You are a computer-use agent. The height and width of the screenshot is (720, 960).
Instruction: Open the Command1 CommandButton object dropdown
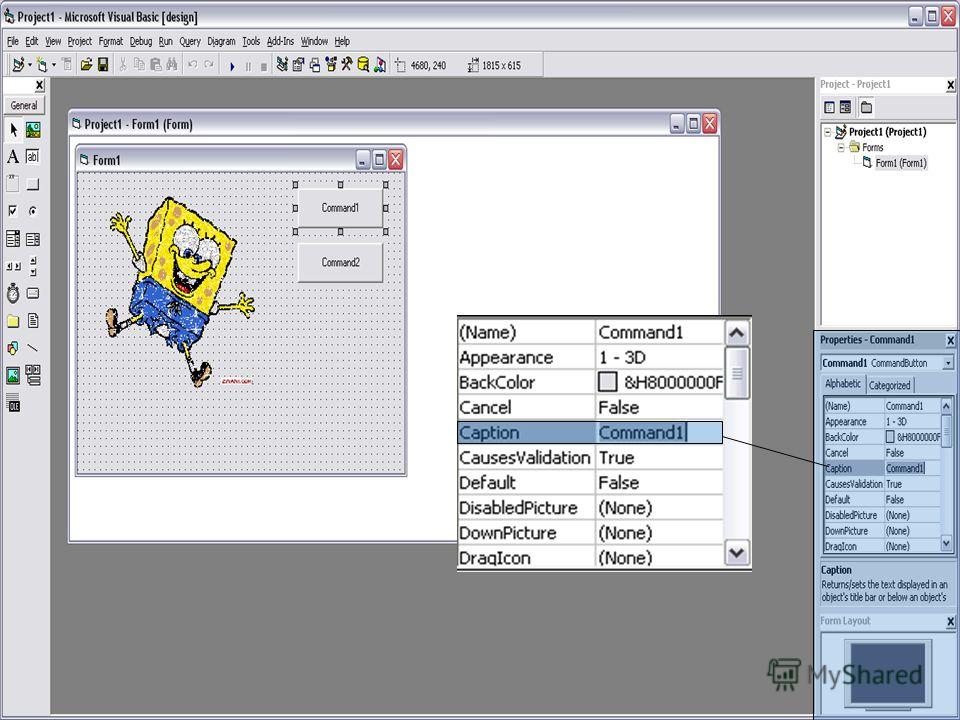point(948,363)
